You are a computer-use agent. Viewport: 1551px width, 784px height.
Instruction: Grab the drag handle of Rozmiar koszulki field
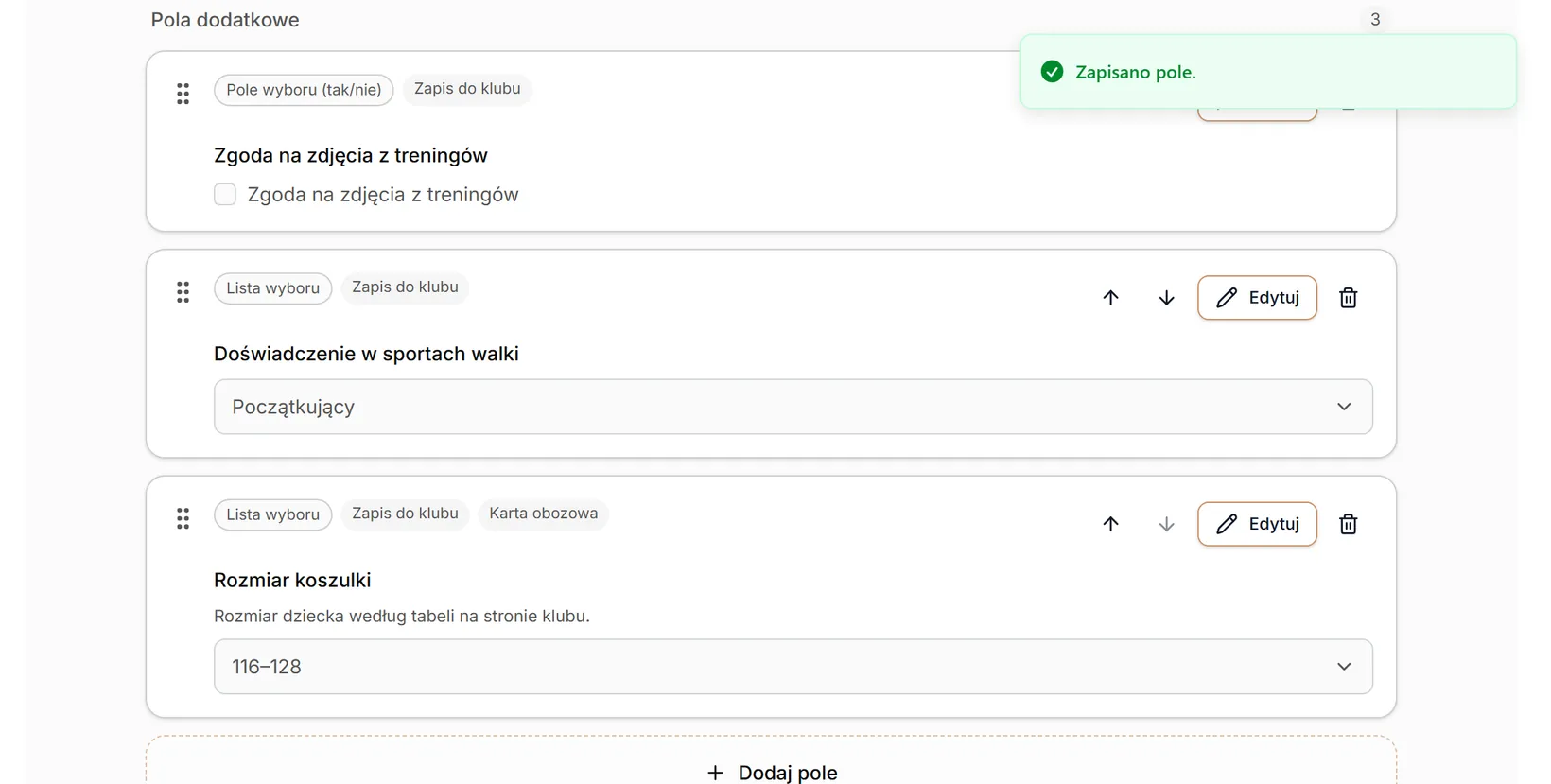point(183,518)
